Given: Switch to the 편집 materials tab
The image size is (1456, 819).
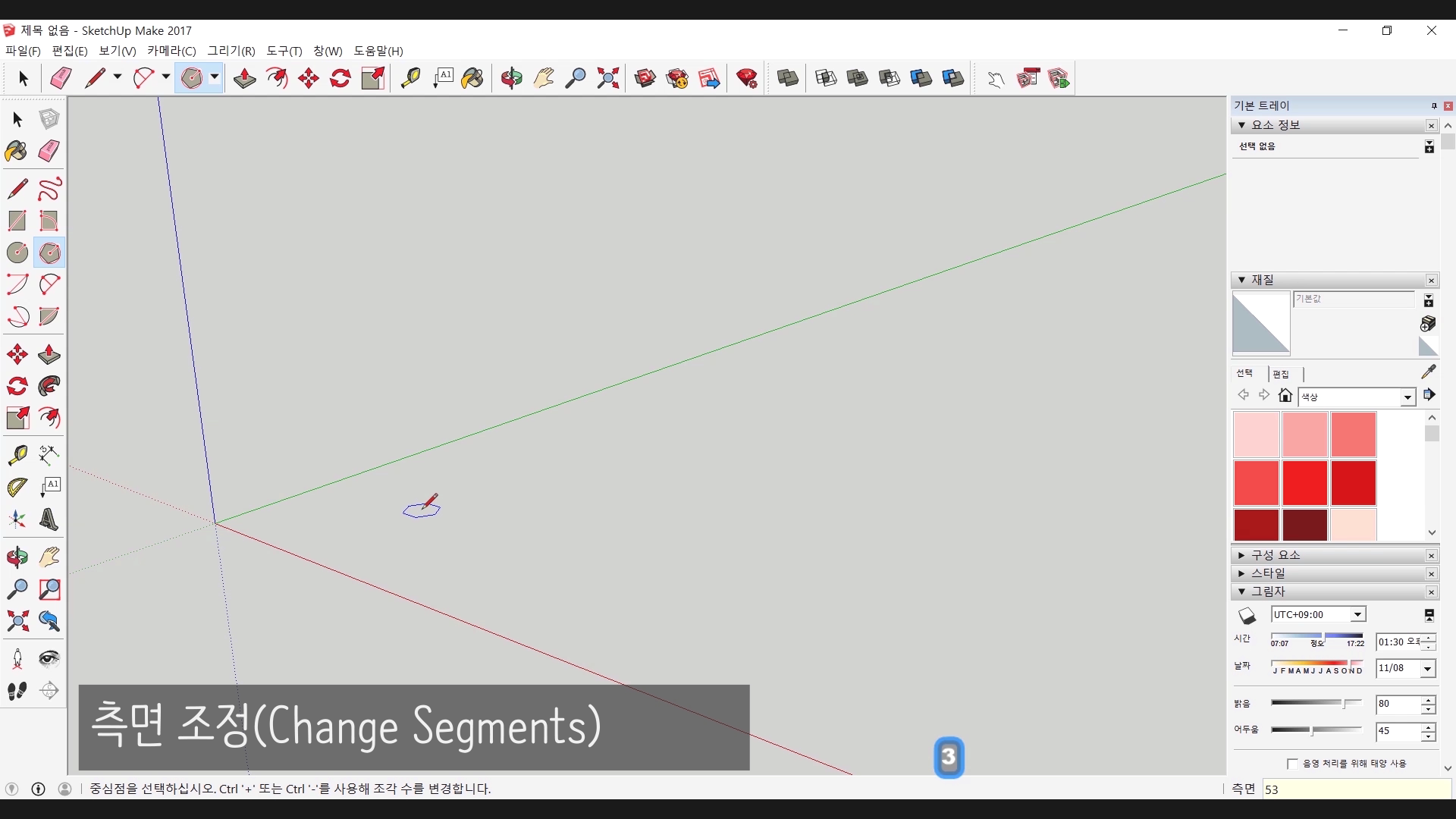Looking at the screenshot, I should (1281, 374).
